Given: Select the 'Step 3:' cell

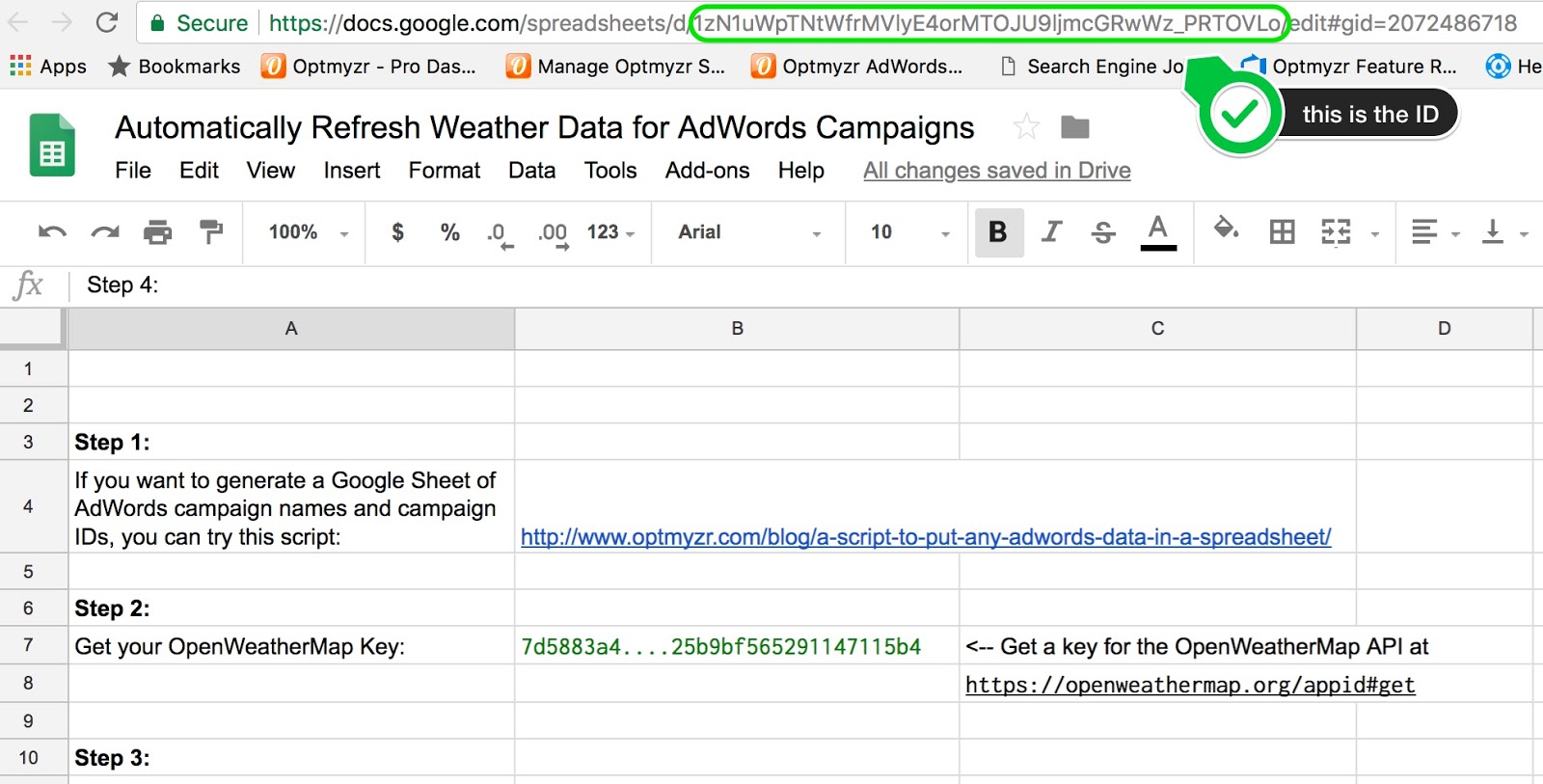Looking at the screenshot, I should click(291, 758).
